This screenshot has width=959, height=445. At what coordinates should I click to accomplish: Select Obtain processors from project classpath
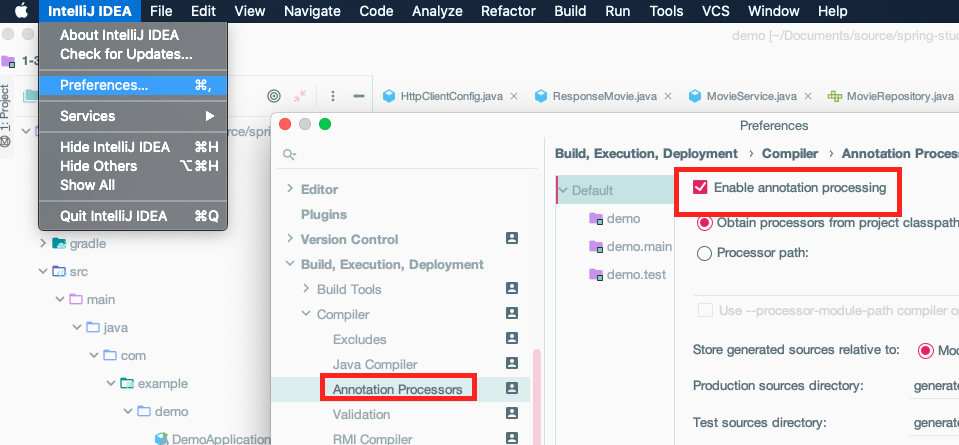pos(705,223)
